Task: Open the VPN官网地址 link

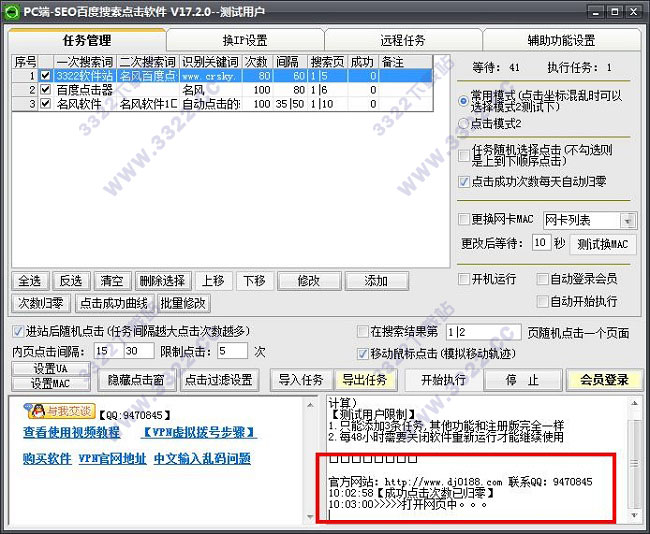Action: click(x=112, y=459)
